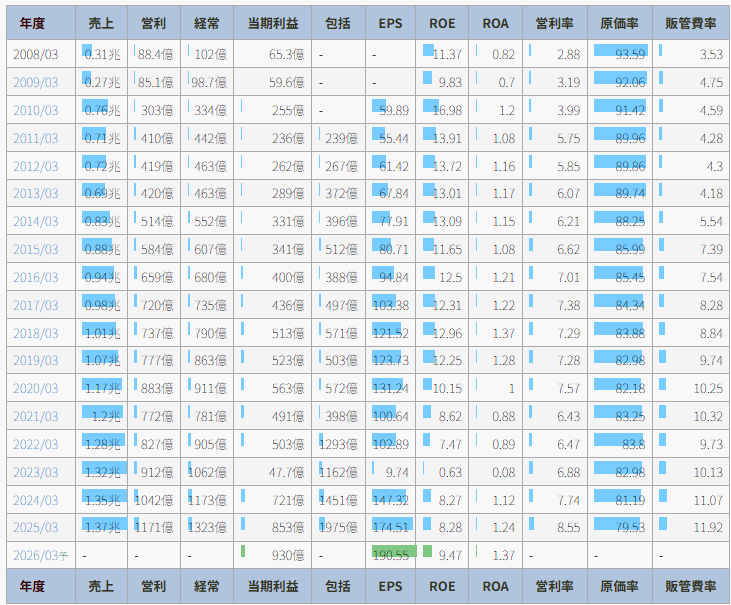Click the 1.37兆 sales cell

click(101, 526)
